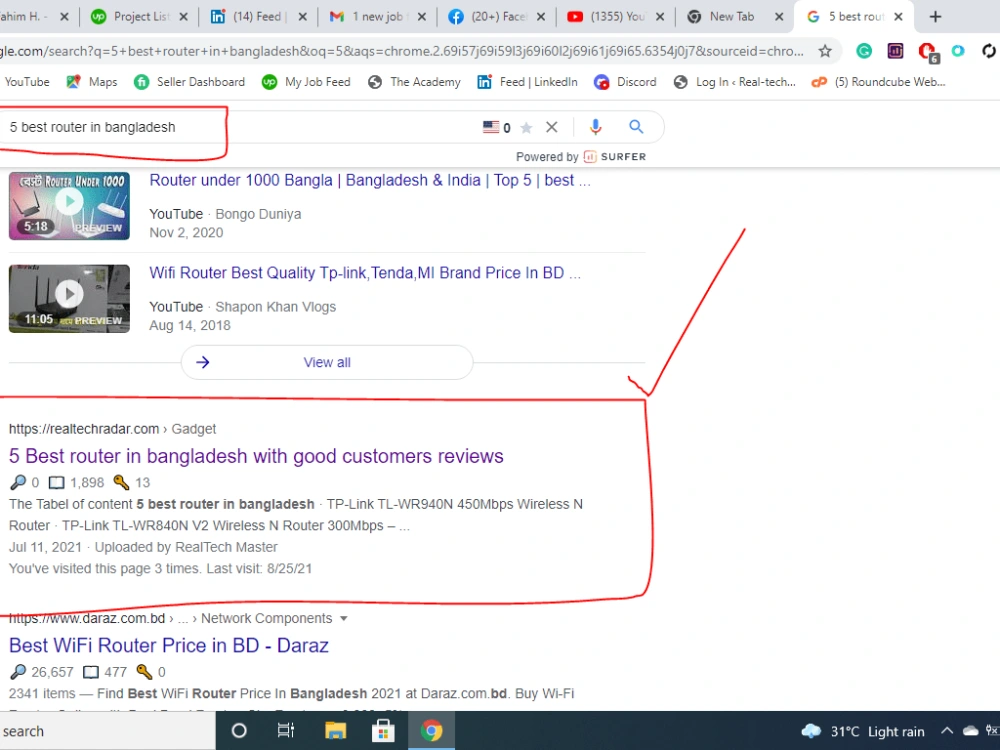Open Router under 1000 Bangla video link

pos(370,180)
